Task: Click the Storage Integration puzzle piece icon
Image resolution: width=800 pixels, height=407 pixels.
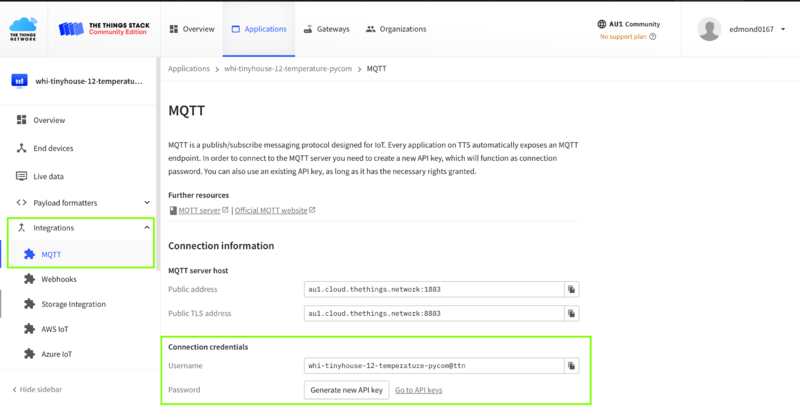Action: tap(30, 304)
